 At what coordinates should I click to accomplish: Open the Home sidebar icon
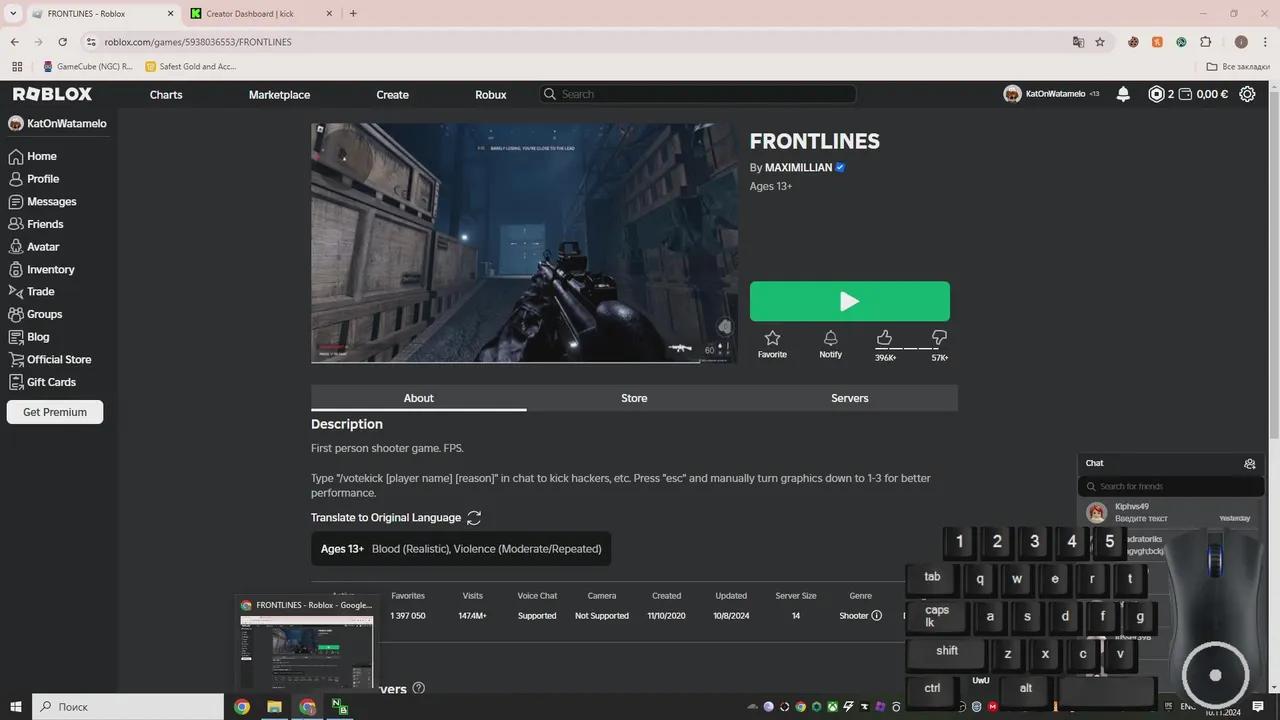[x=15, y=156]
